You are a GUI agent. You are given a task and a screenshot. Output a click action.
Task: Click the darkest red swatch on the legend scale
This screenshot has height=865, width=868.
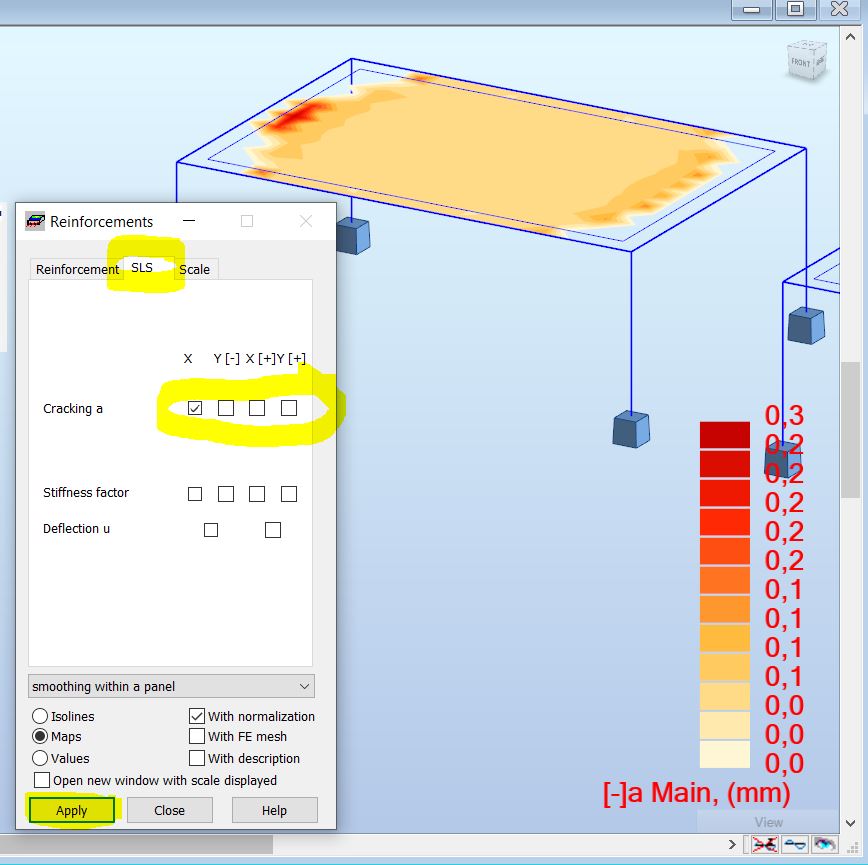coord(724,433)
